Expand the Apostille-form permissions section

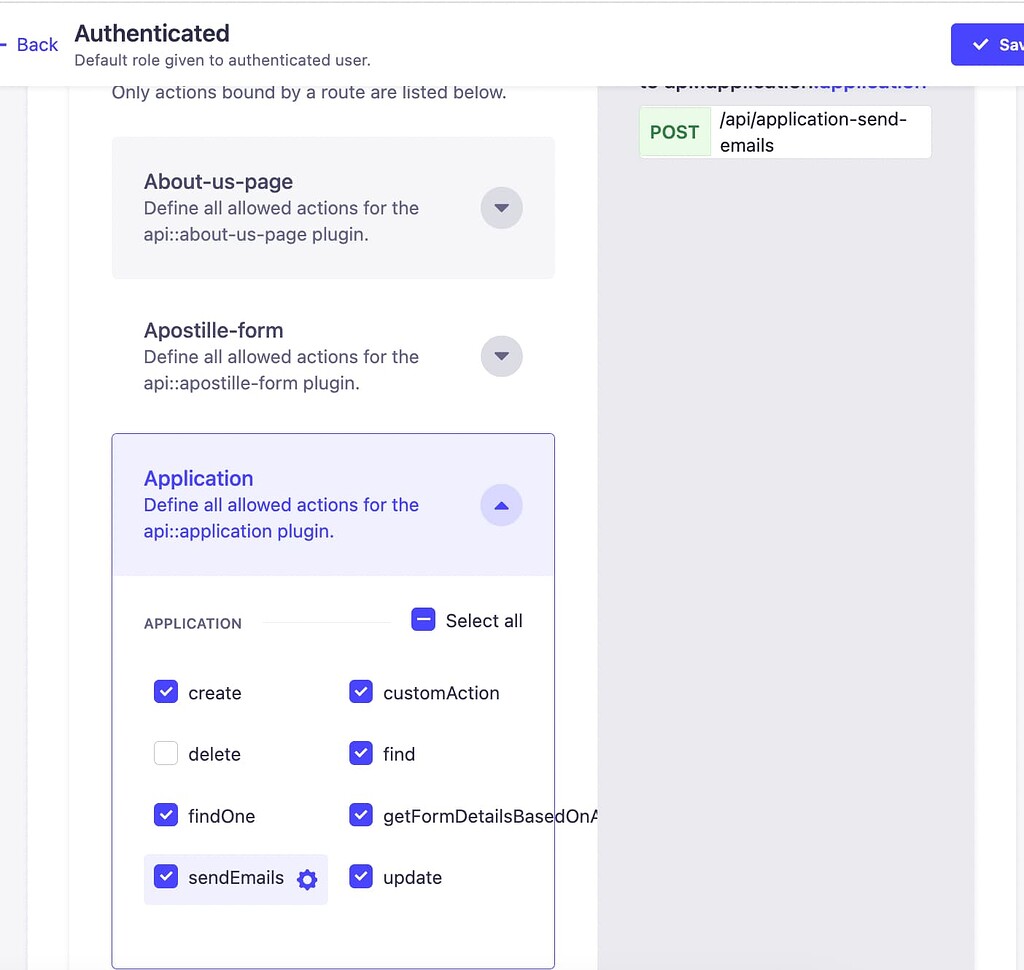pyautogui.click(x=501, y=356)
